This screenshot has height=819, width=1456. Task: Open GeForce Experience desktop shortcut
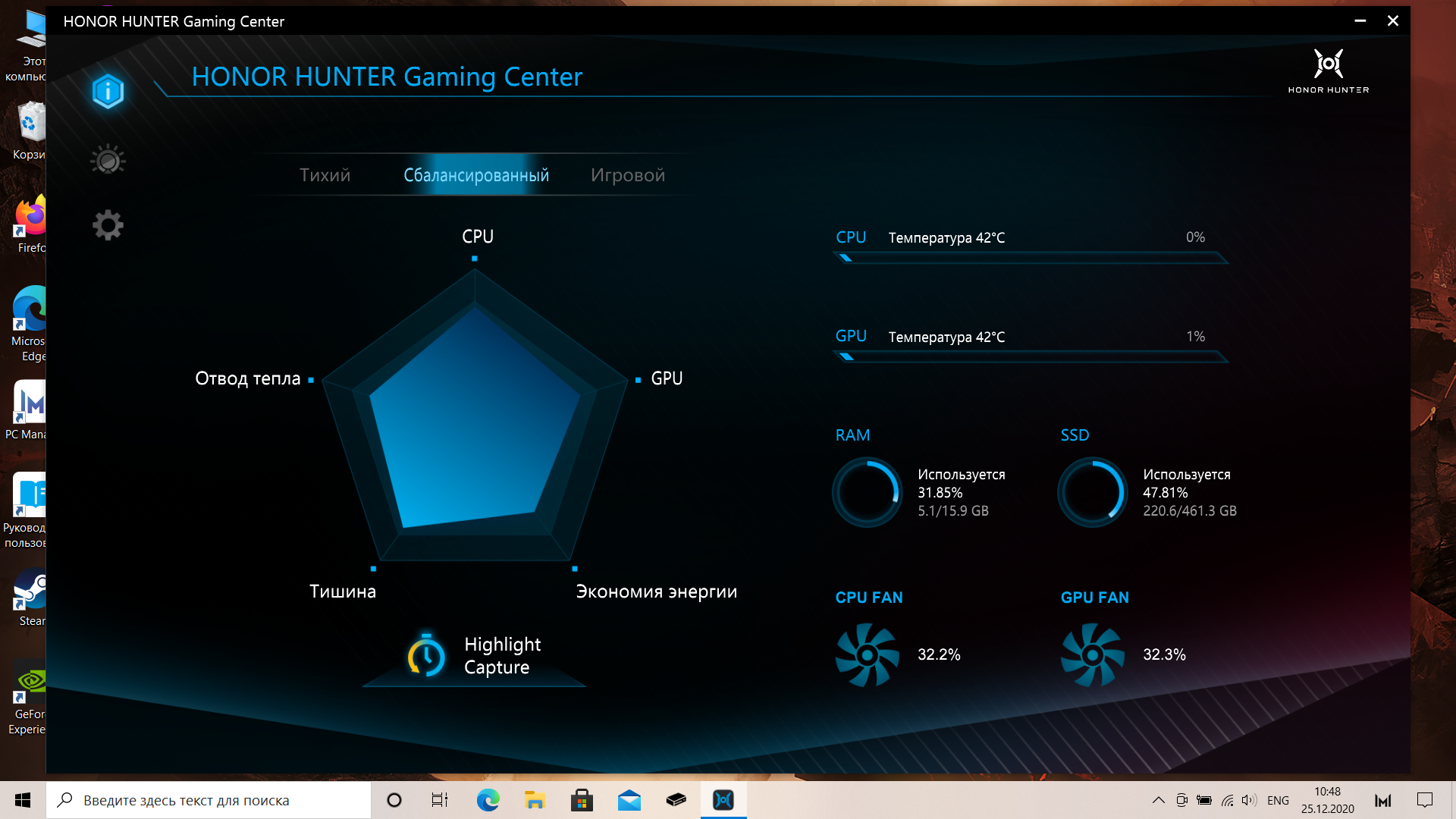pyautogui.click(x=28, y=698)
